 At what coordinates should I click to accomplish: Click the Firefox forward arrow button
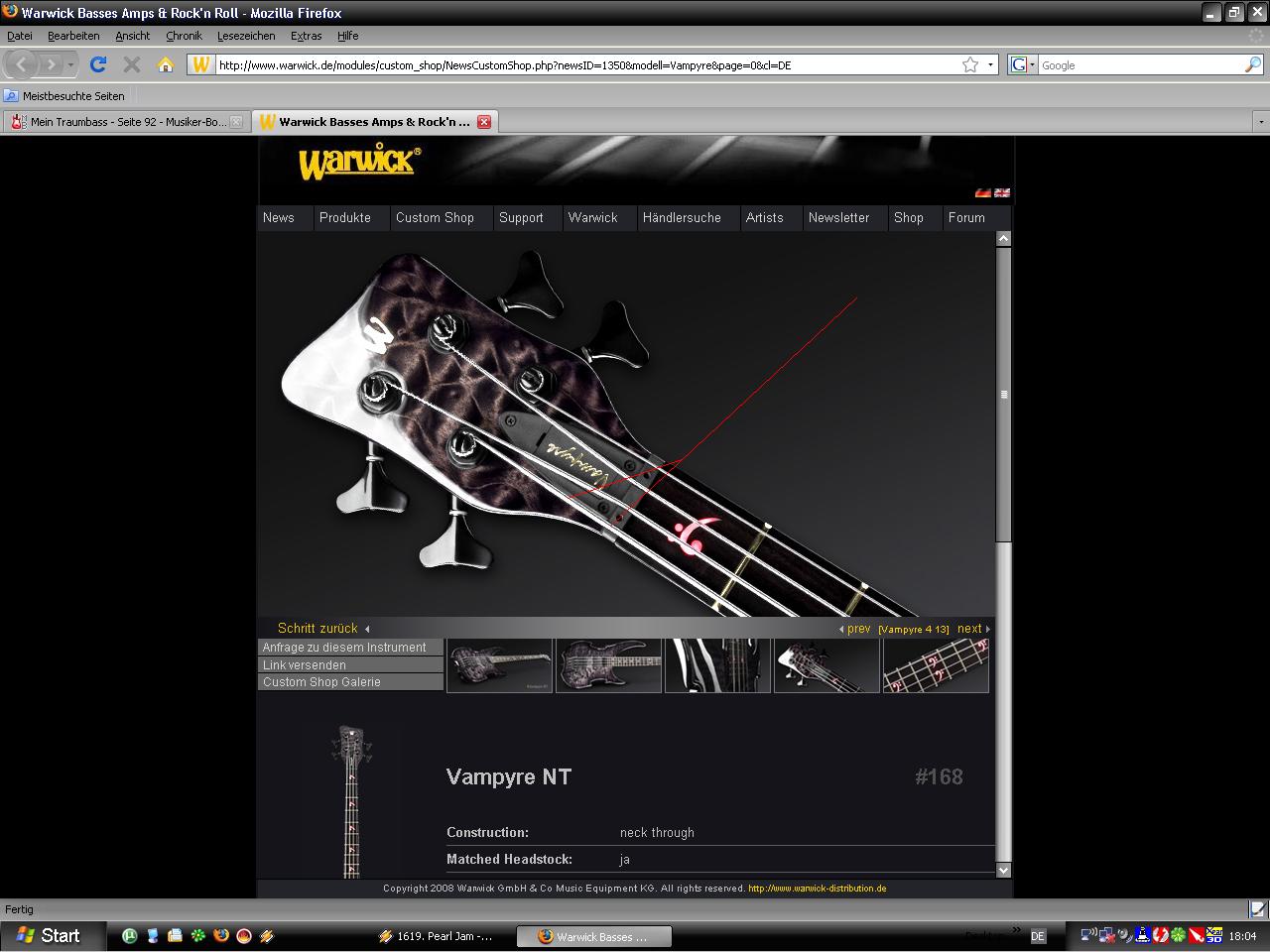[51, 64]
